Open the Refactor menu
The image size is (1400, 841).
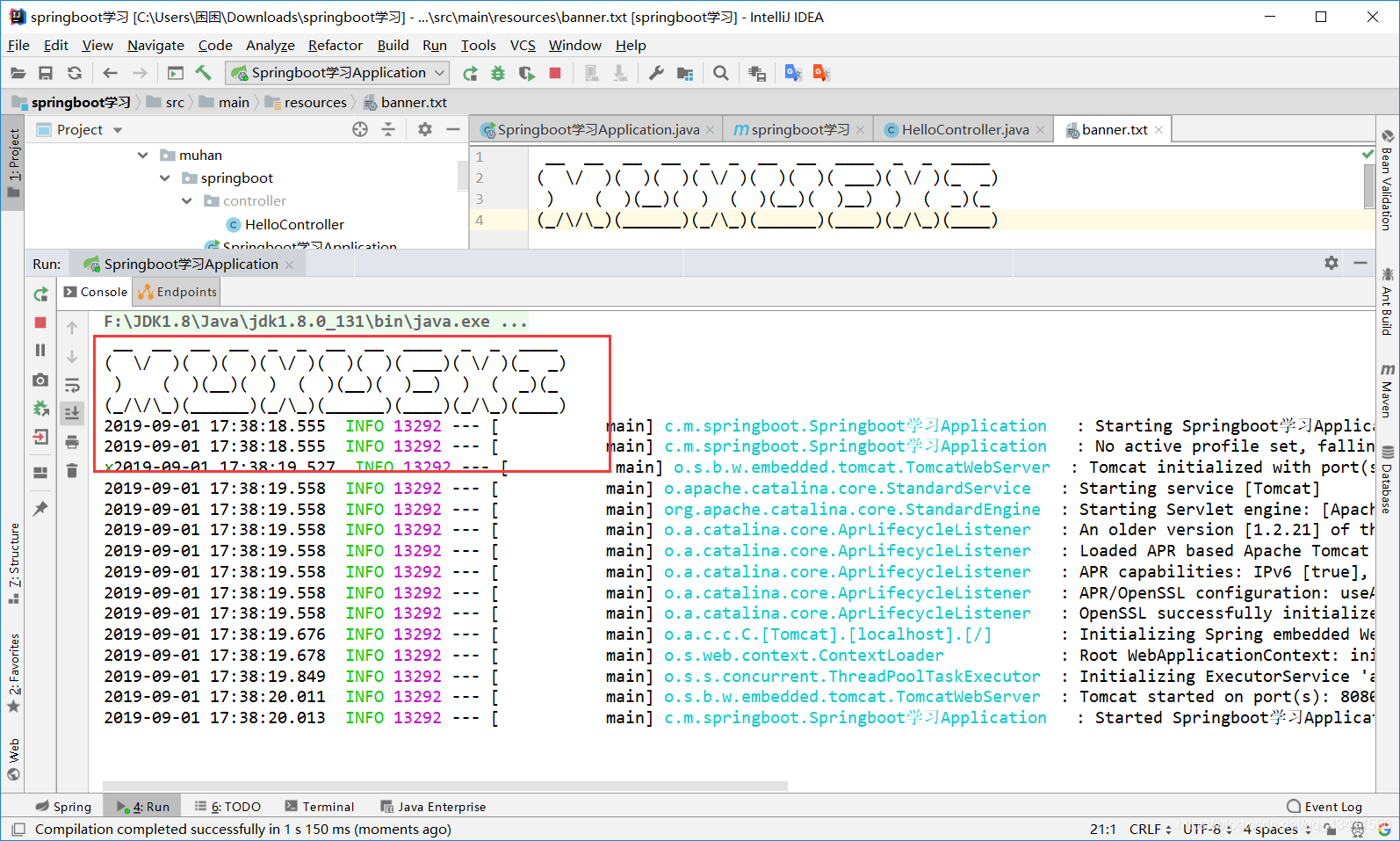335,45
